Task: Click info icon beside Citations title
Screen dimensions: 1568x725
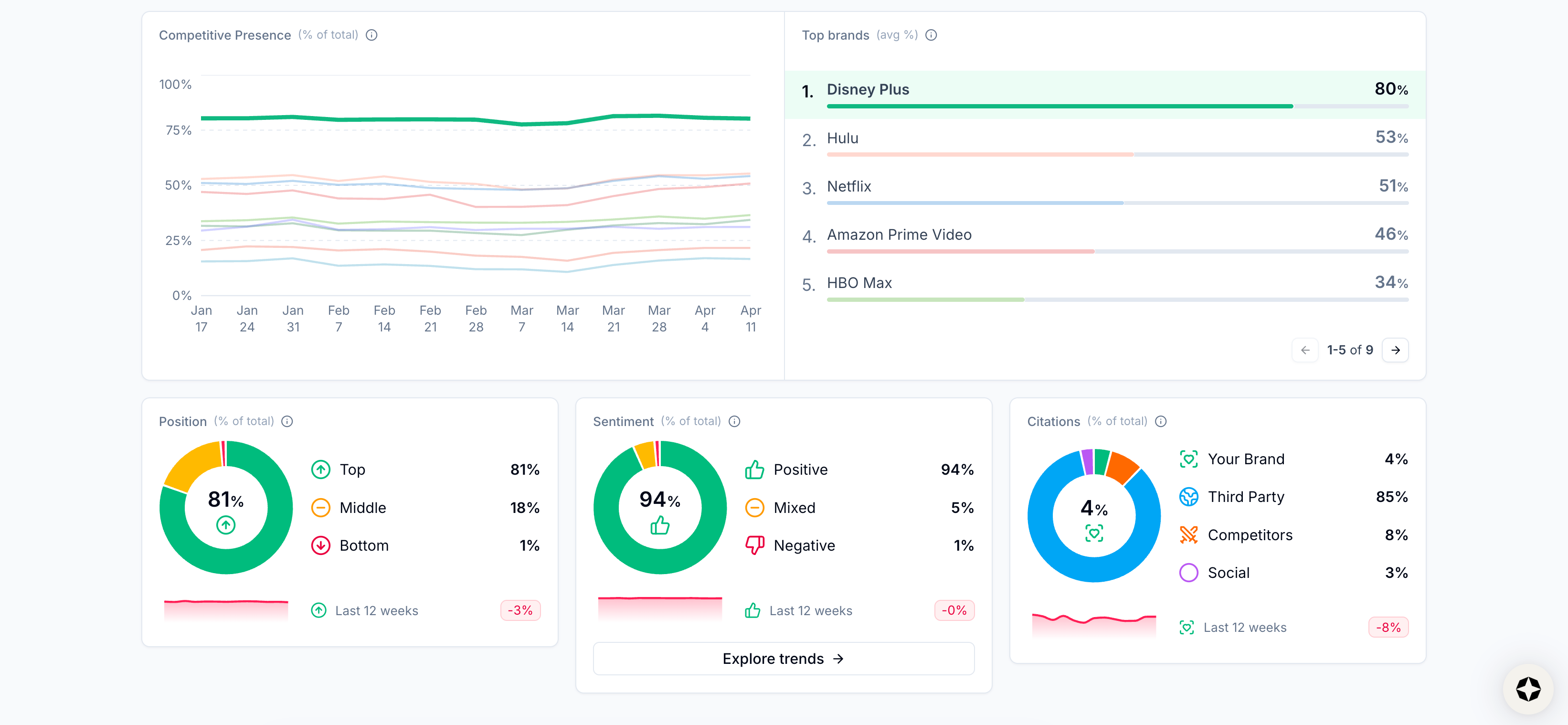Action: pyautogui.click(x=1160, y=421)
